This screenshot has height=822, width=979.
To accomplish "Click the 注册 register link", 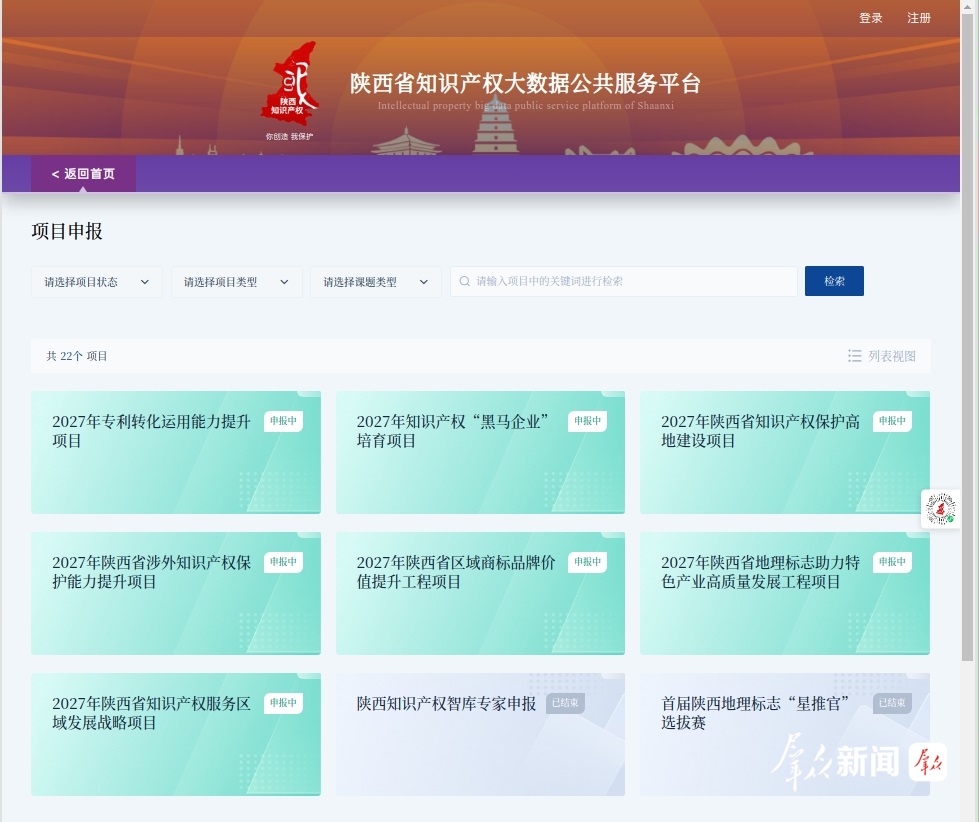I will click(x=918, y=18).
